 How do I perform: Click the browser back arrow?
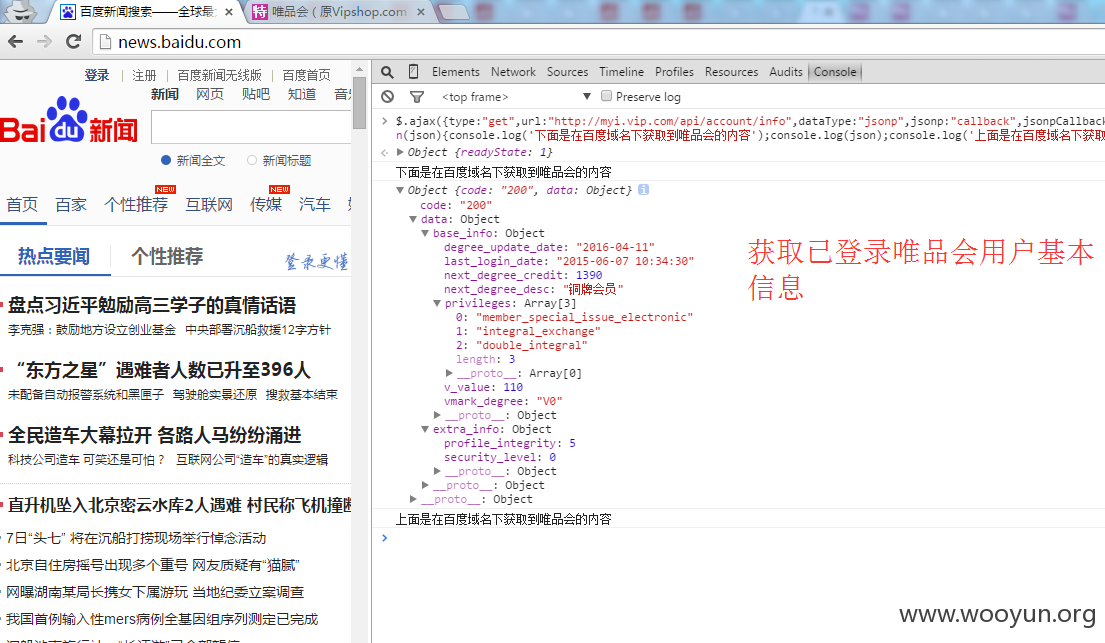(16, 42)
